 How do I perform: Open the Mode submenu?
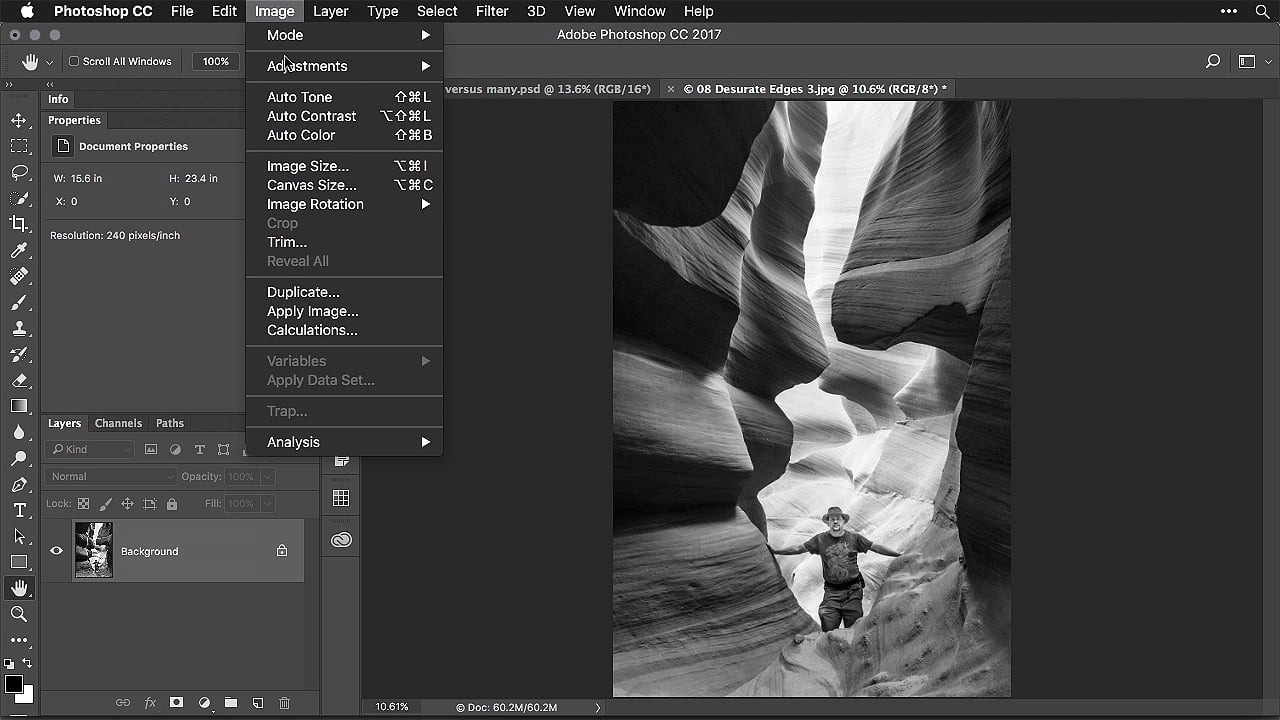(344, 35)
